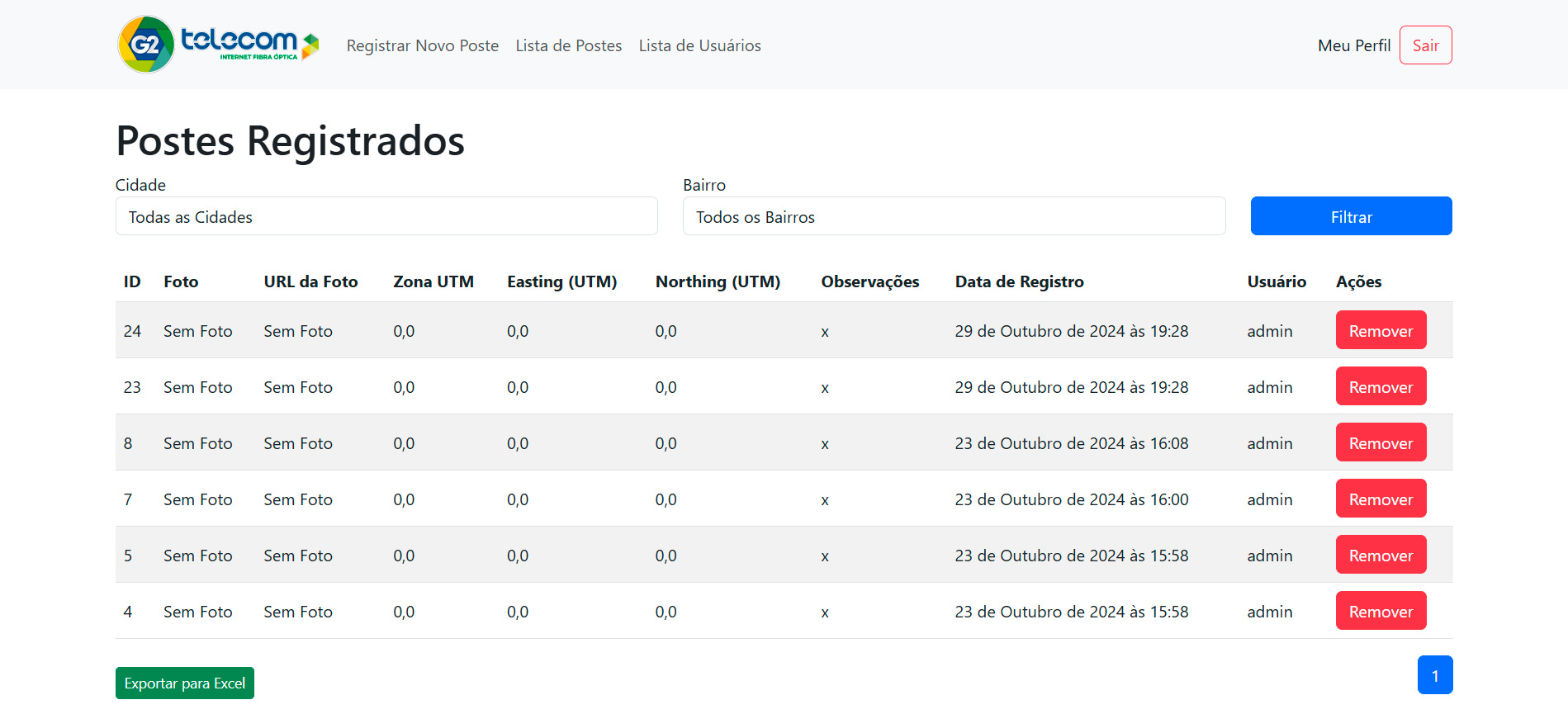Expand the Cidade dropdown
The image size is (1568, 714).
pos(386,216)
